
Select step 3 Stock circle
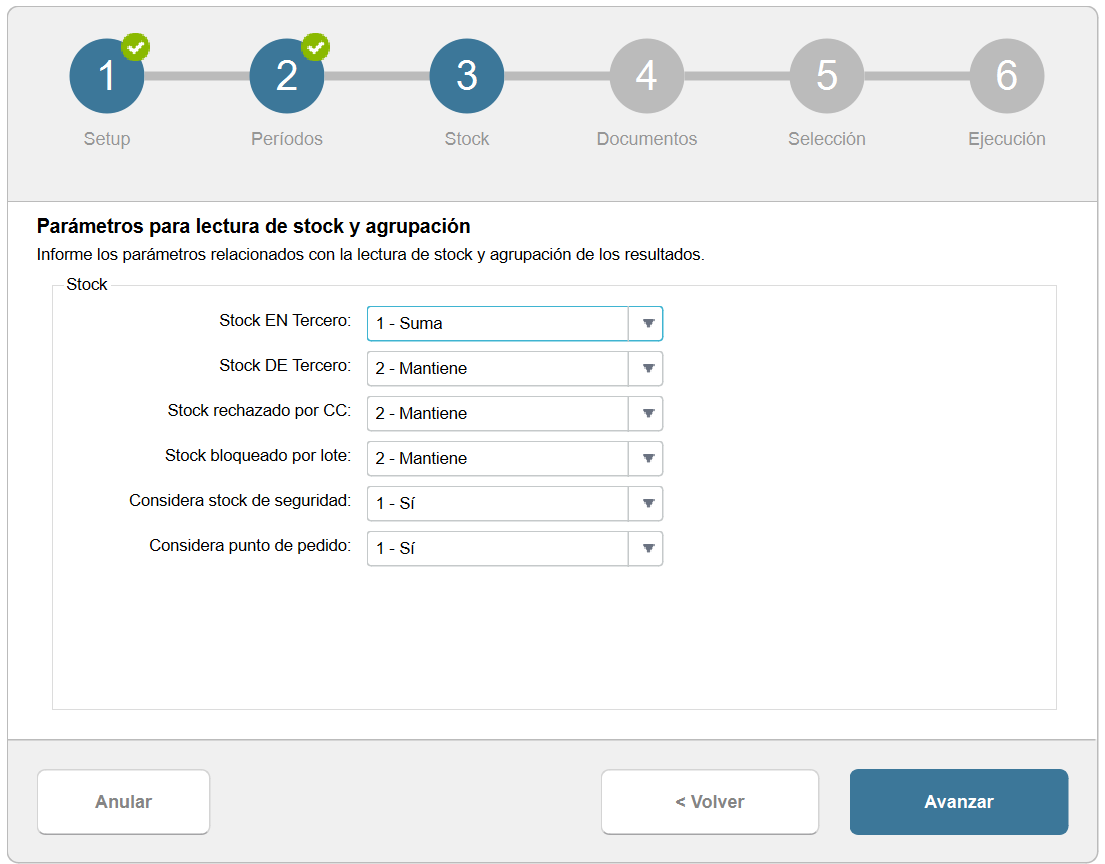pos(467,75)
